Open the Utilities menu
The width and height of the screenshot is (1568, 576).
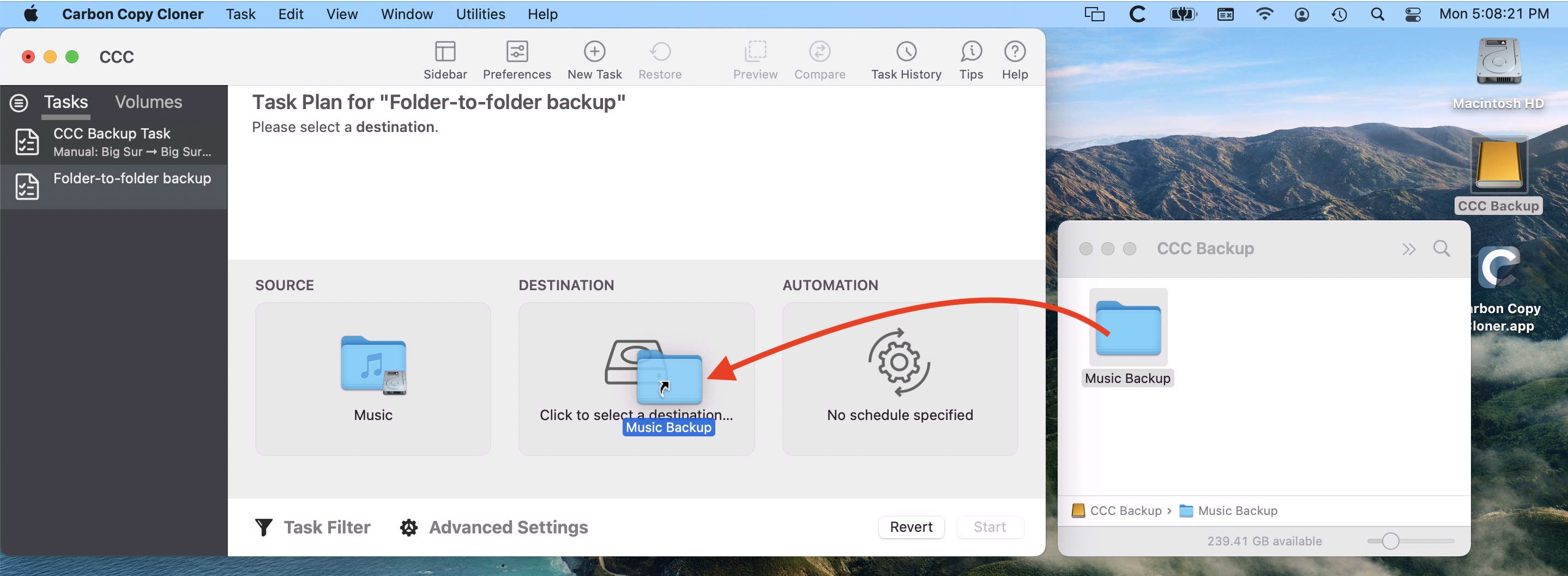pyautogui.click(x=480, y=14)
